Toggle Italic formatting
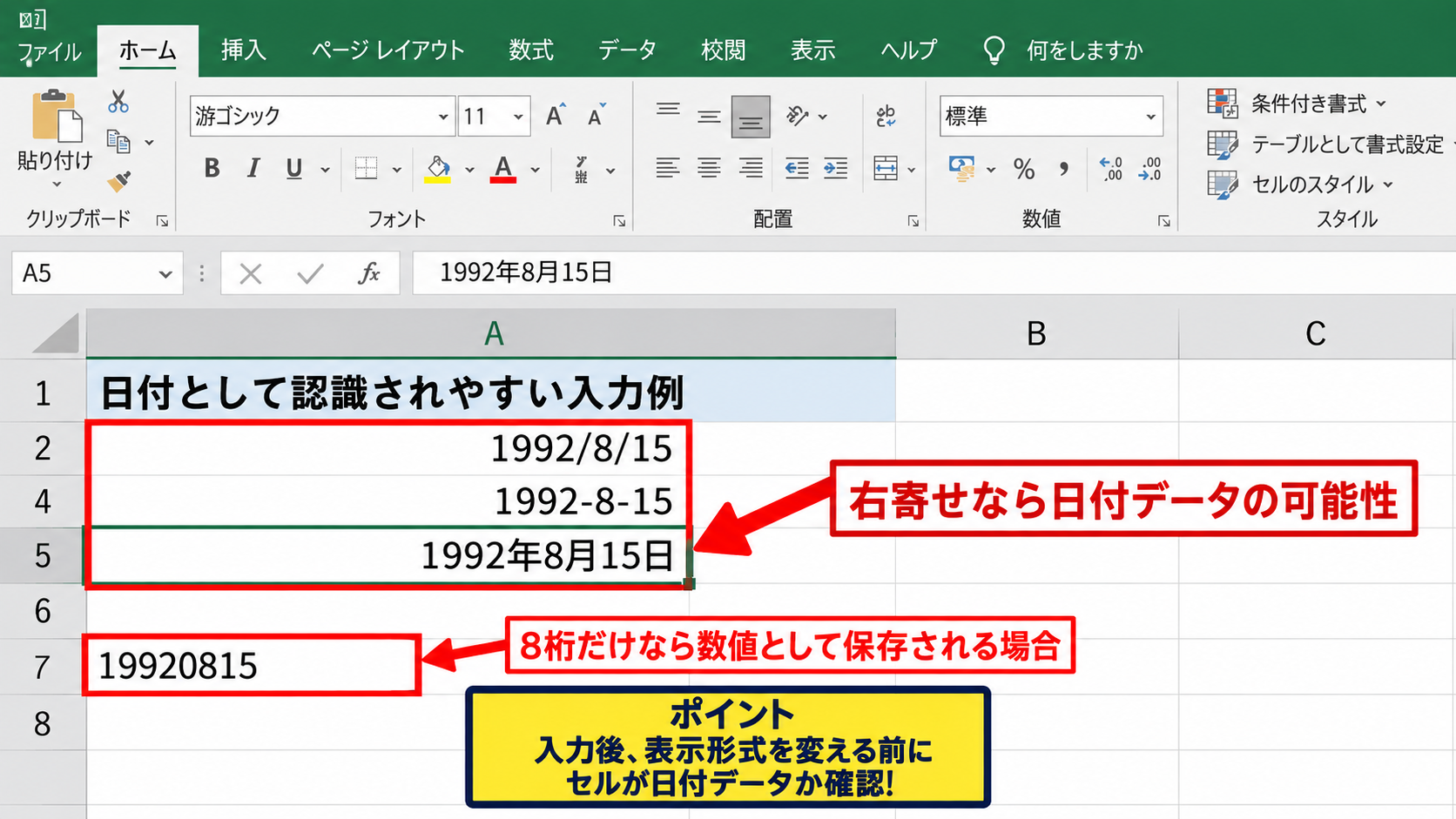The width and height of the screenshot is (1456, 819). (x=253, y=169)
